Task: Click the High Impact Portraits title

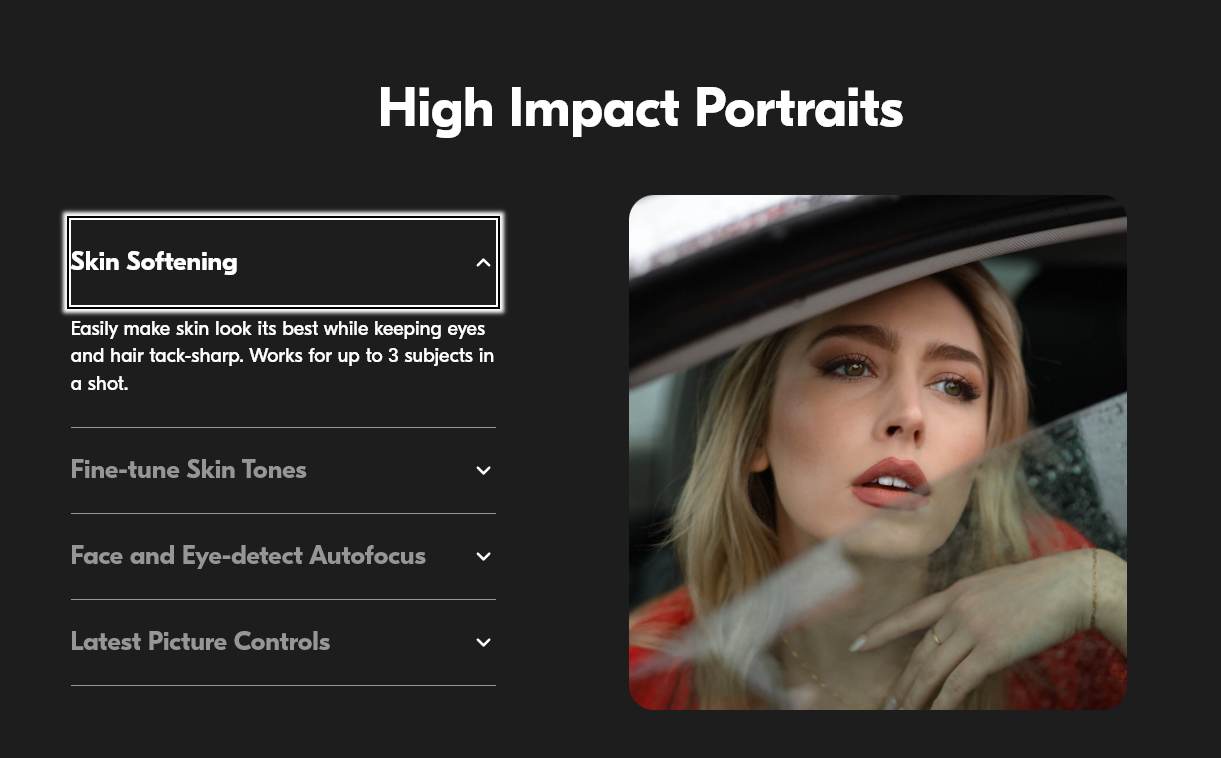Action: (641, 108)
